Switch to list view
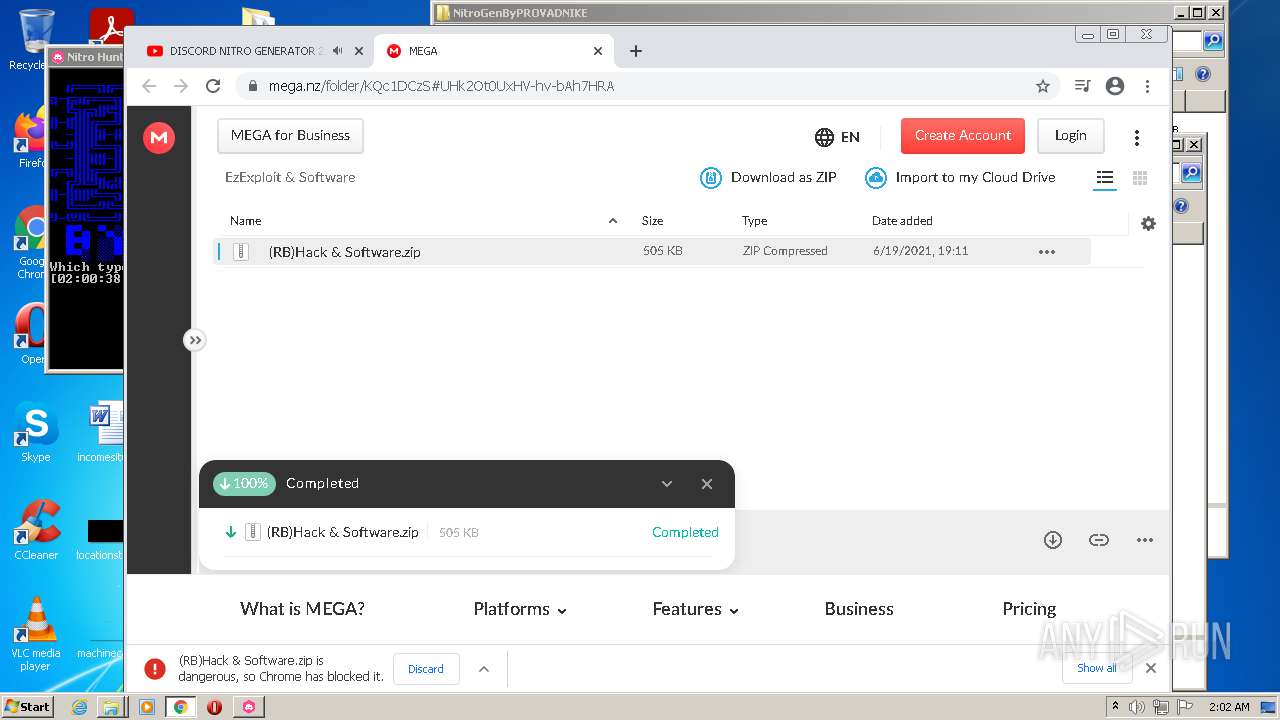Screen dimensions: 1280x720 [1105, 179]
